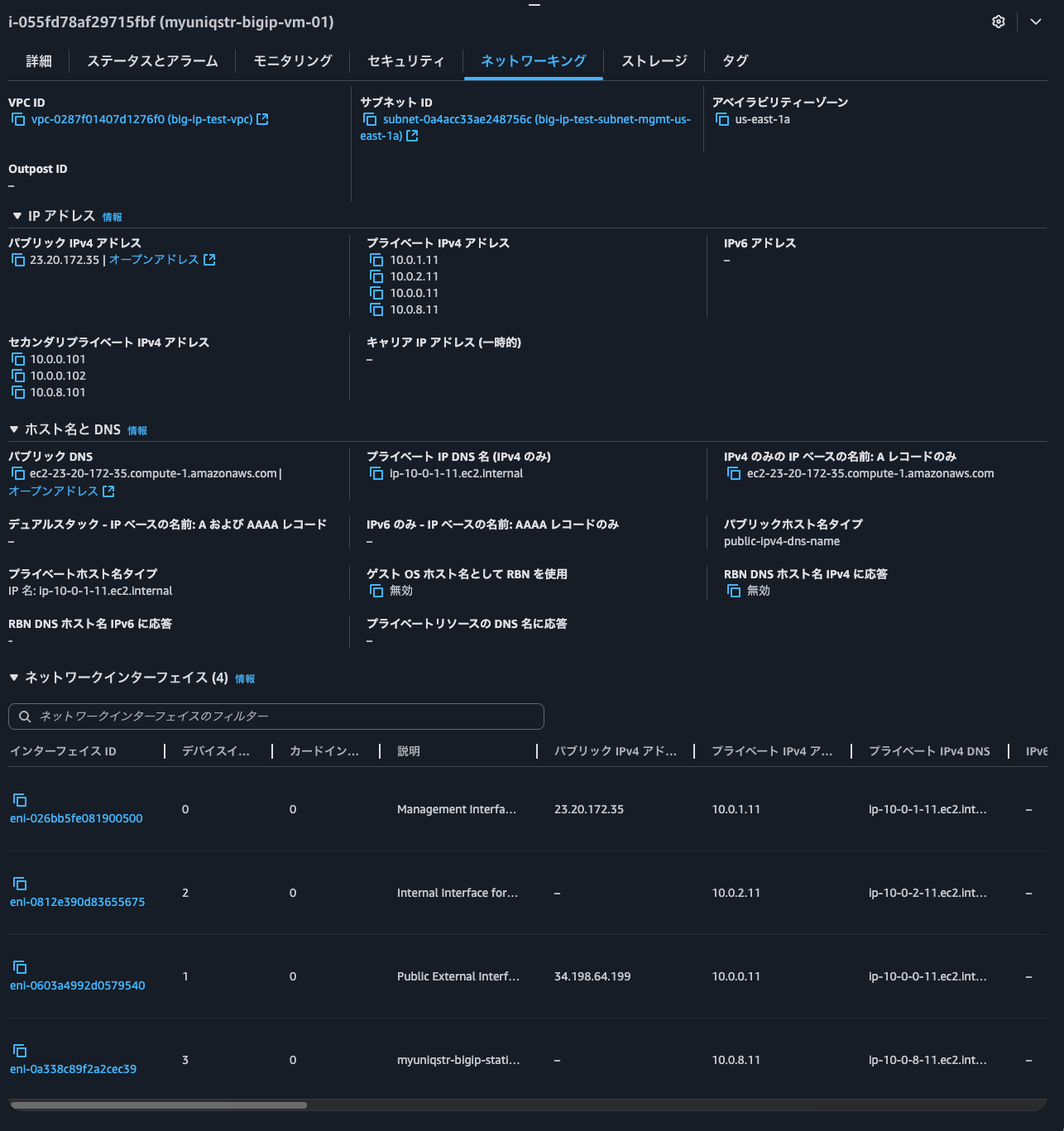
Task: Select the Public External Interf... description cell
Action: [x=458, y=976]
